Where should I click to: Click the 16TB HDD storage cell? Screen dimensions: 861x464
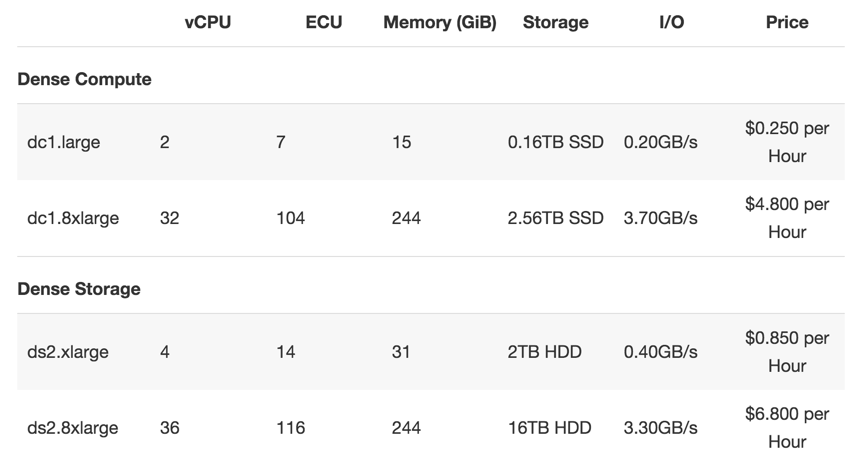(549, 428)
